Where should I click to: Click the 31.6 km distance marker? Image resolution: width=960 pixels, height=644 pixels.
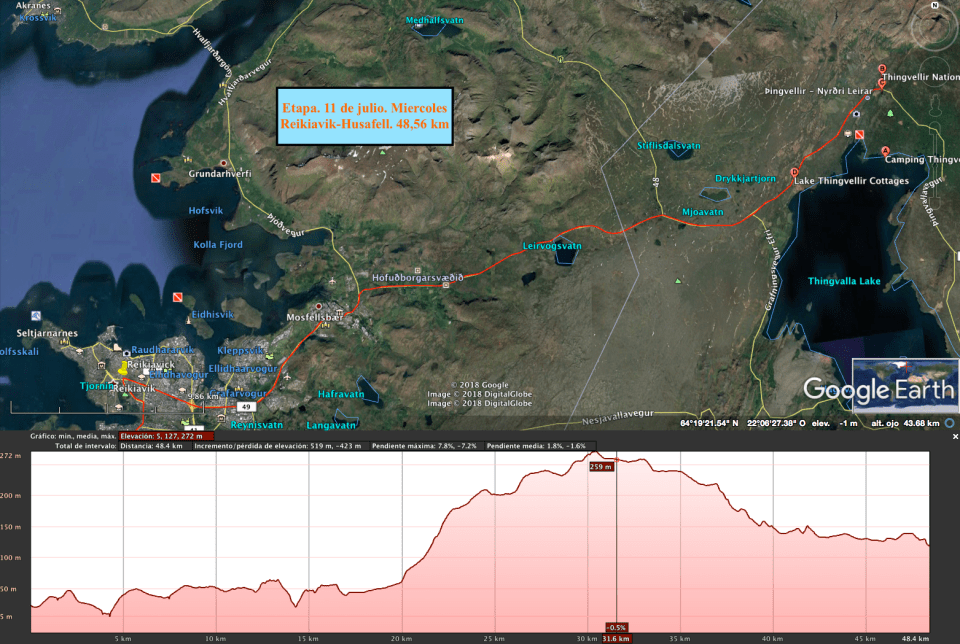pos(616,638)
